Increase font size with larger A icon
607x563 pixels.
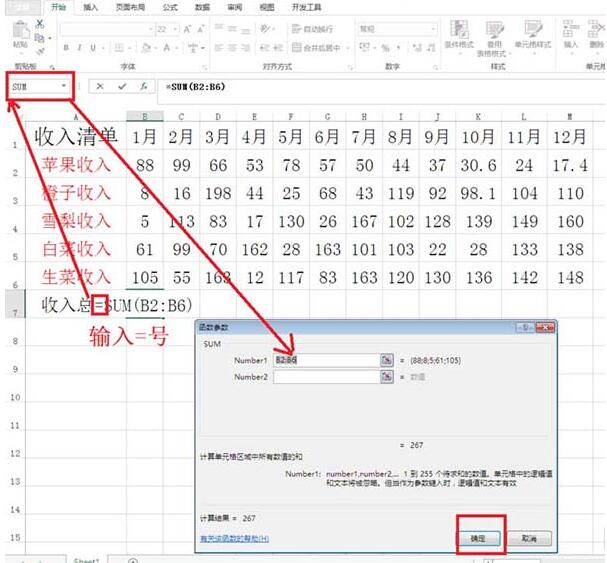187,29
